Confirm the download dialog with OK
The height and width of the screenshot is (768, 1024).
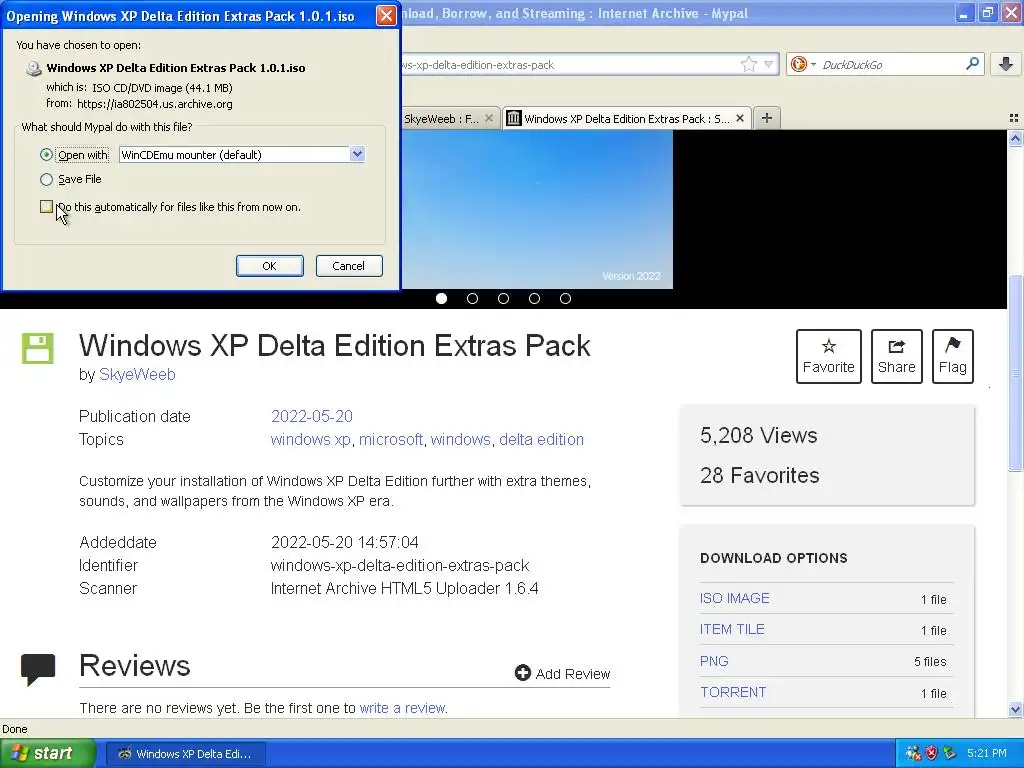[269, 266]
